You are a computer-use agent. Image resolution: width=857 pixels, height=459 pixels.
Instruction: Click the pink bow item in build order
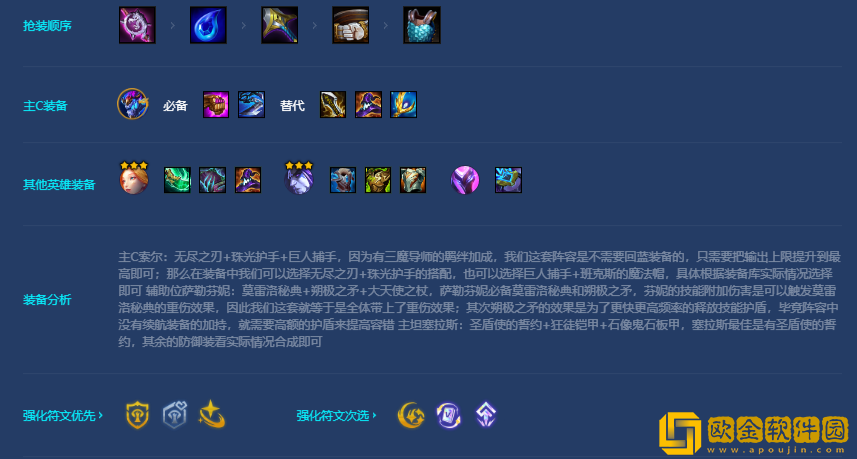click(x=137, y=25)
